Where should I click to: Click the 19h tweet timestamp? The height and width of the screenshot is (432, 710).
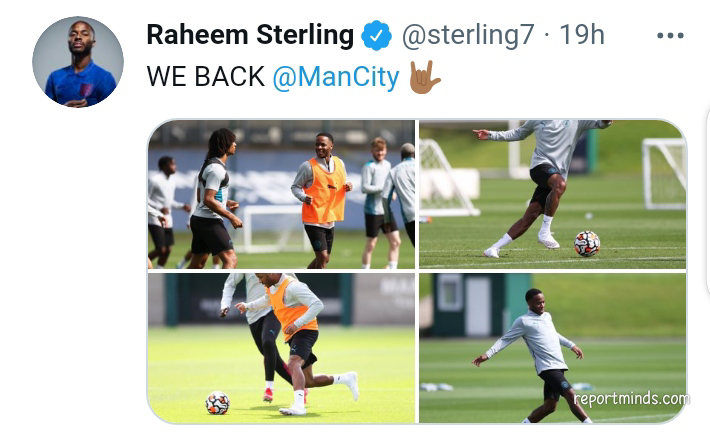click(581, 35)
